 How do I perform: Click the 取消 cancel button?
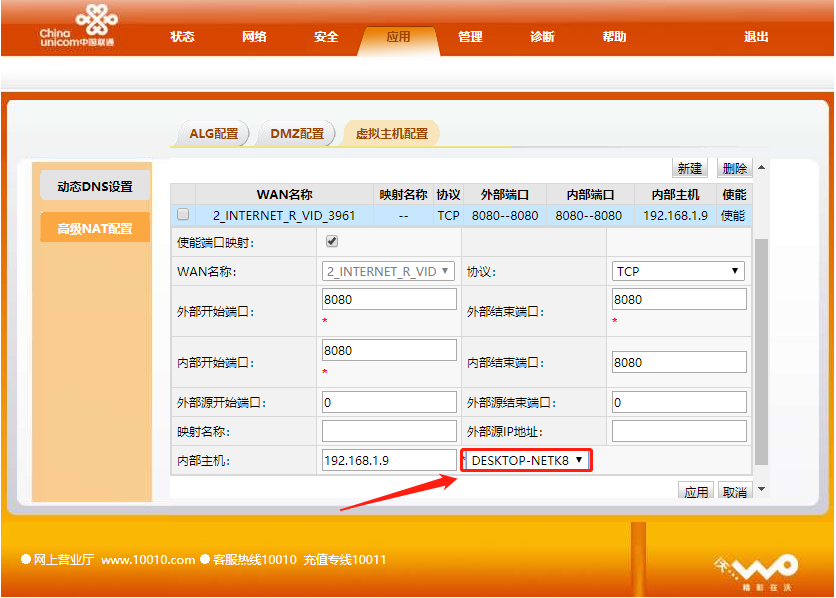[x=735, y=490]
